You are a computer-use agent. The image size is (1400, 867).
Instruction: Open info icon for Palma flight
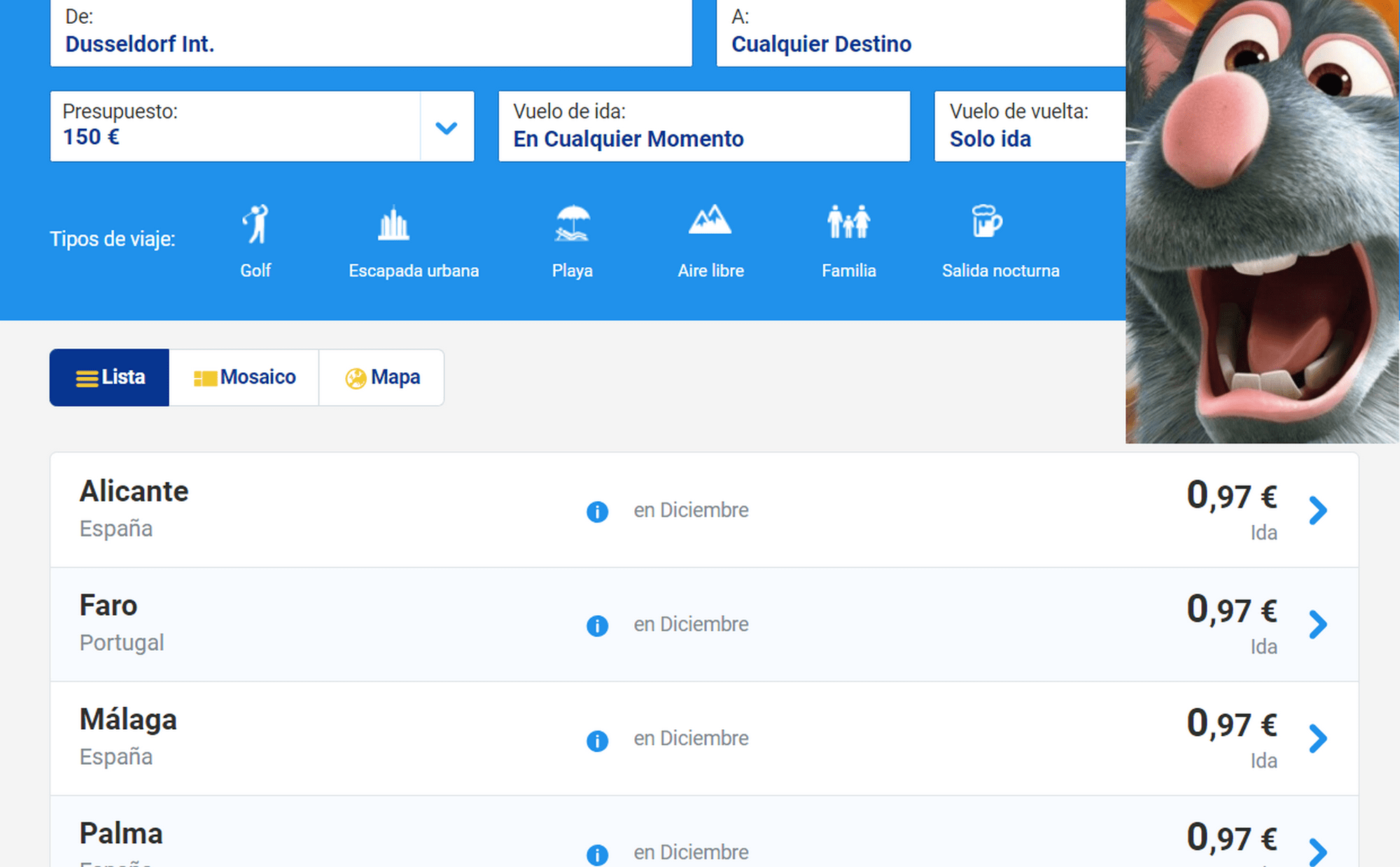pos(597,854)
